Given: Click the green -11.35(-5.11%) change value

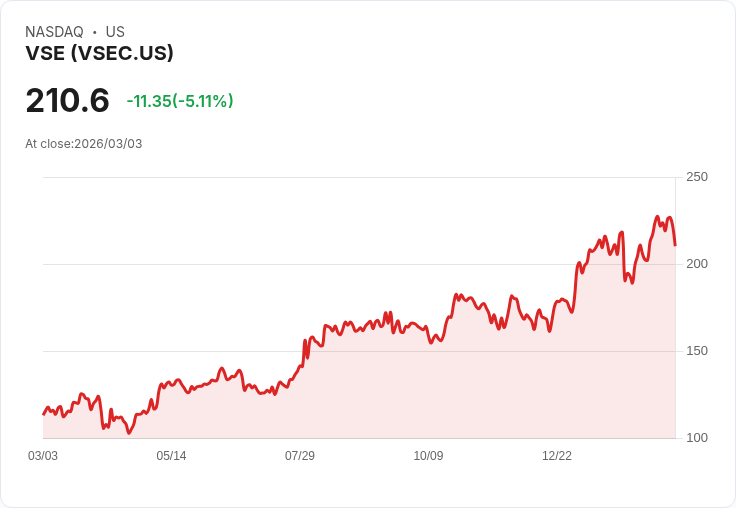Looking at the screenshot, I should point(180,101).
